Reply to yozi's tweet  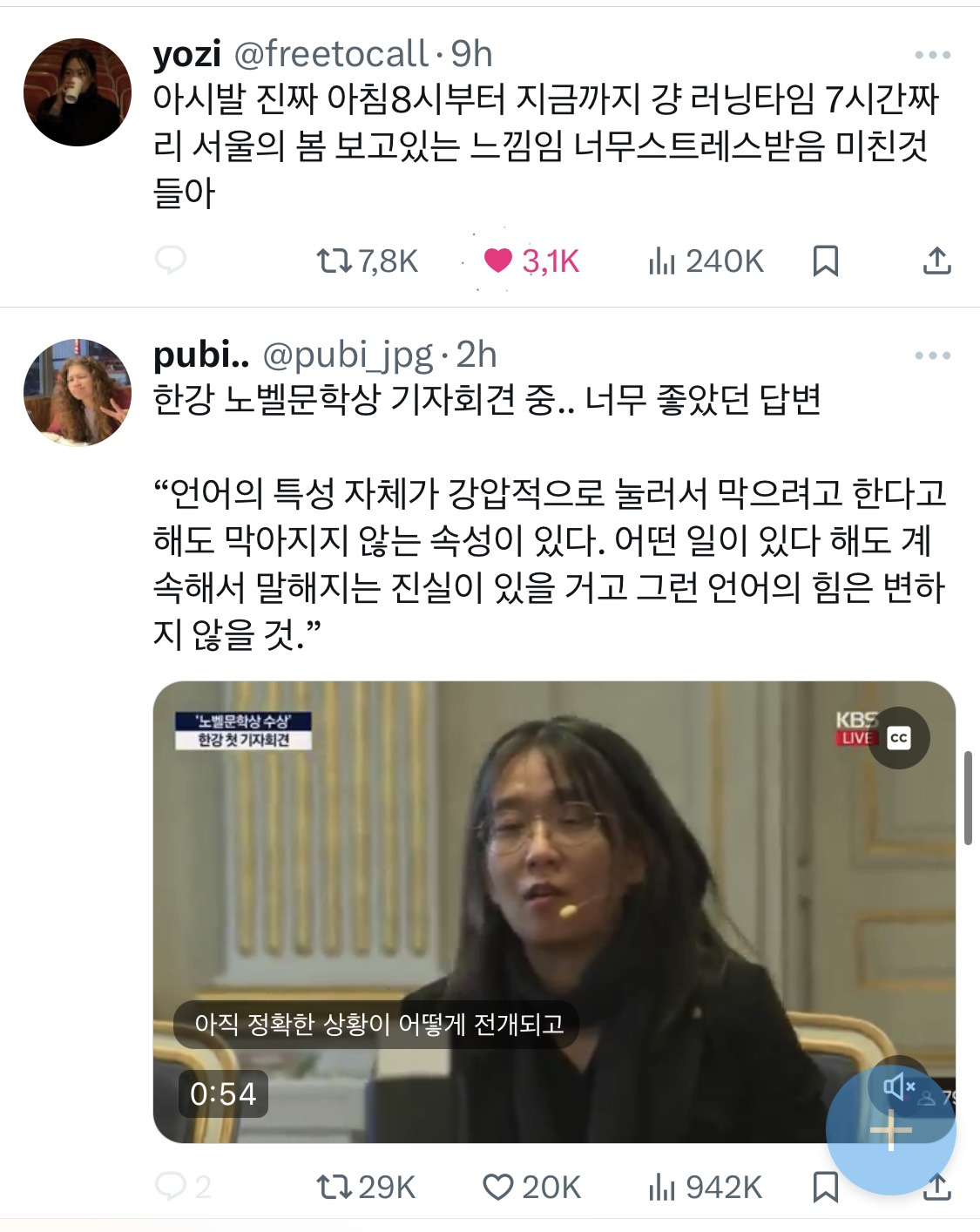tap(171, 261)
